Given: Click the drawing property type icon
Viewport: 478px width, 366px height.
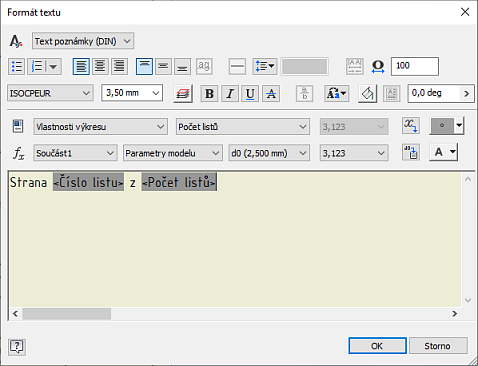Looking at the screenshot, I should coord(18,126).
